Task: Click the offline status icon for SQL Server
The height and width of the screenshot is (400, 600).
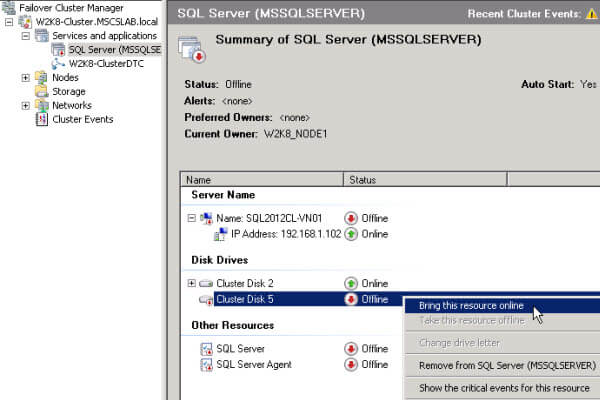Action: 351,349
